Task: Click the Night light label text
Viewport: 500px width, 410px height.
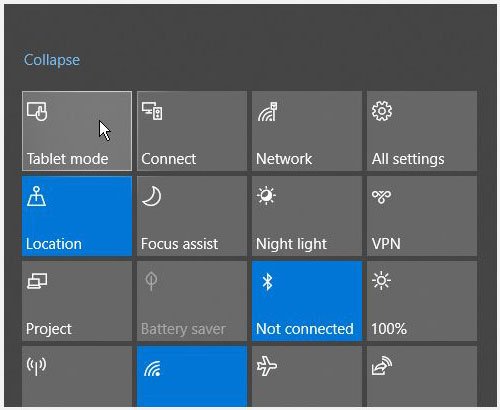Action: (x=291, y=244)
